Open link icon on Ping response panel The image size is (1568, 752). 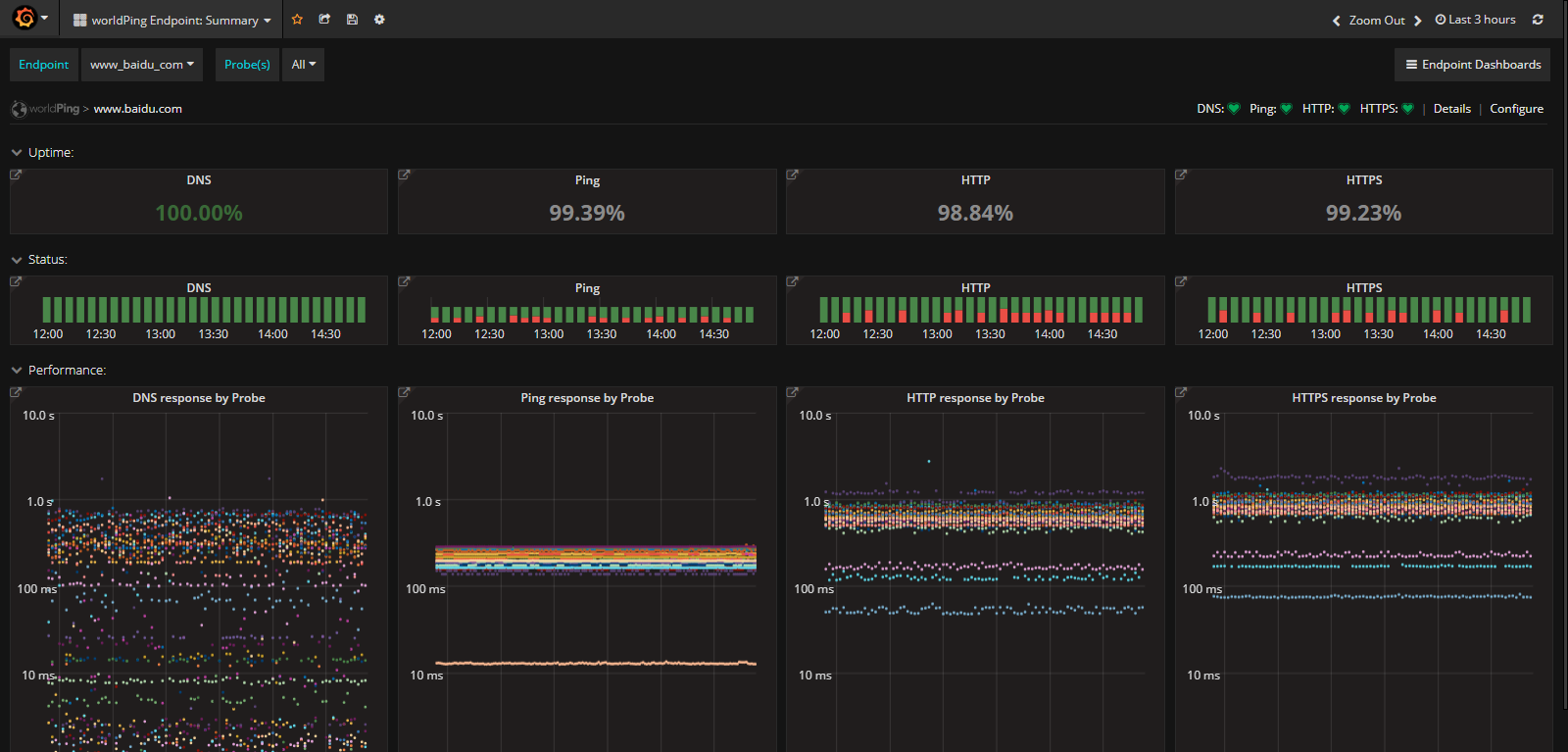tap(404, 392)
